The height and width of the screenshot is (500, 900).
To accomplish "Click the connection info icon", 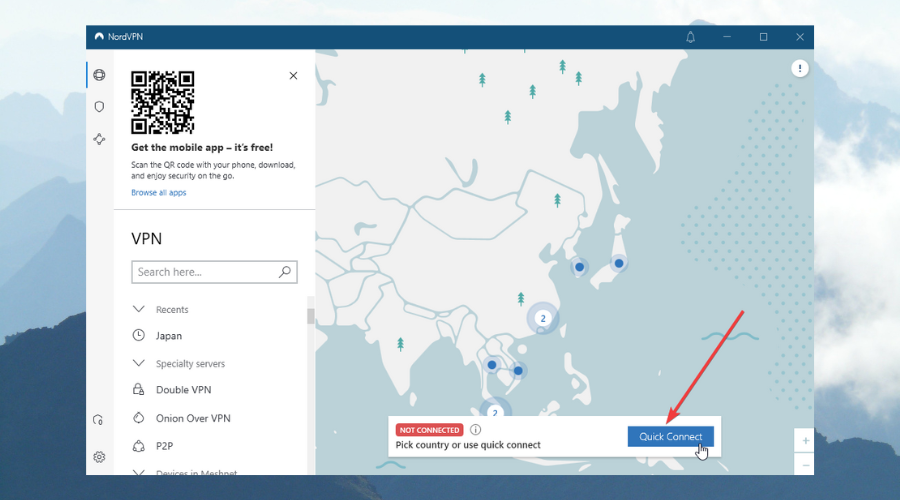I will (x=475, y=430).
